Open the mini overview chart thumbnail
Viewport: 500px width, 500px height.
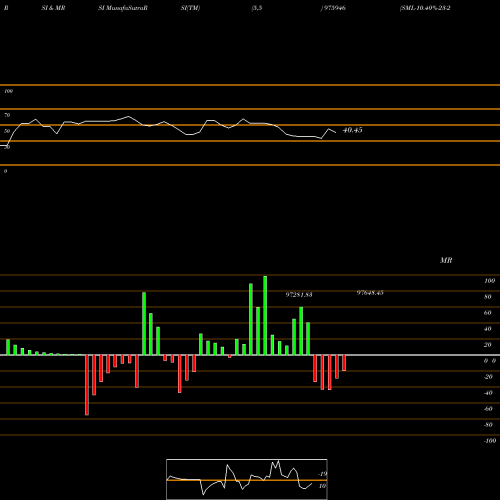(x=247, y=479)
